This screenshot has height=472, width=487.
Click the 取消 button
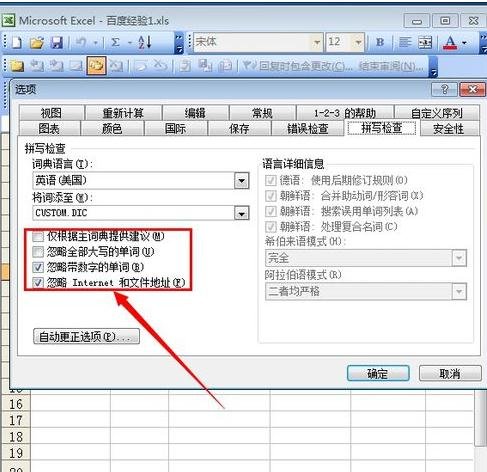point(450,373)
